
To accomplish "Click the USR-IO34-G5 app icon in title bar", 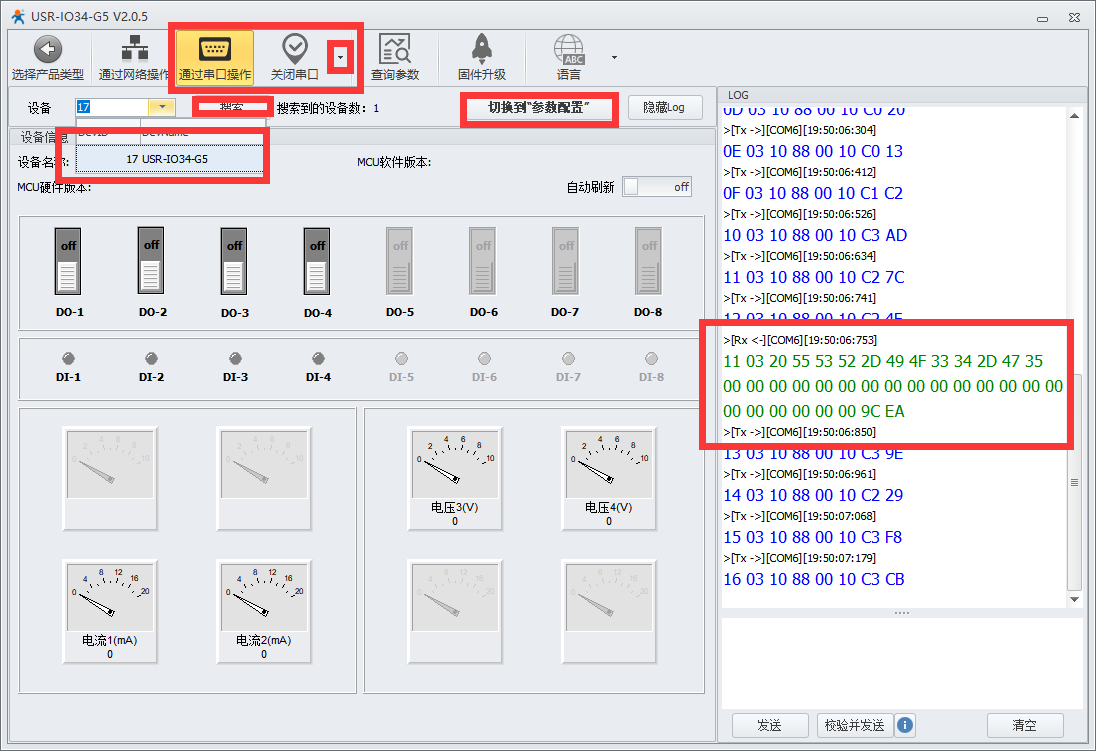I will click(17, 15).
